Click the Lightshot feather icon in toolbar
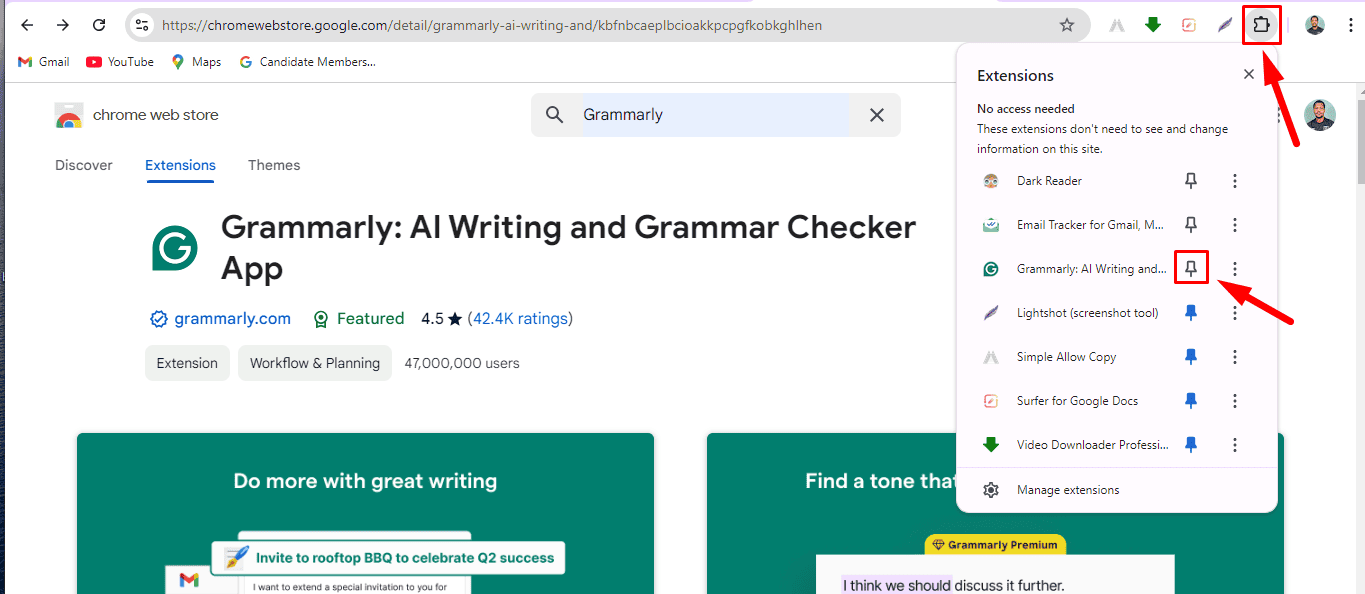The image size is (1365, 594). [1224, 25]
